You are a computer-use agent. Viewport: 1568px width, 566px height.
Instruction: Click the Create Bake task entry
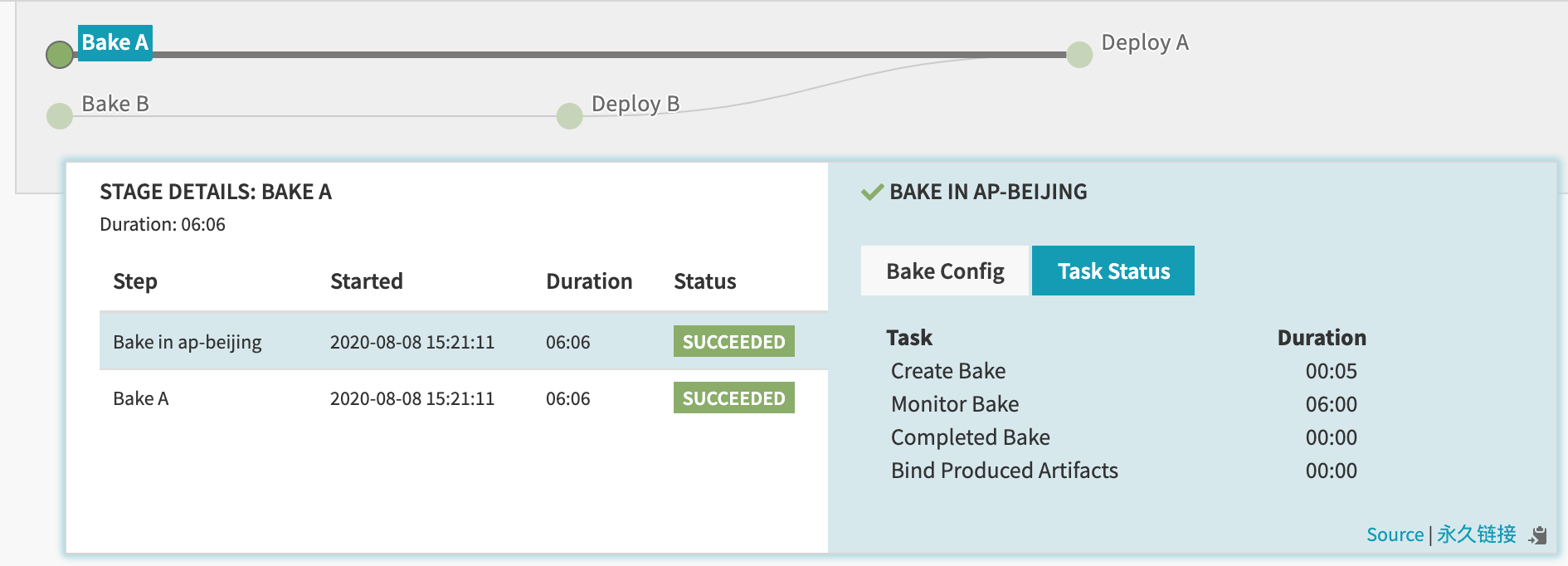948,371
